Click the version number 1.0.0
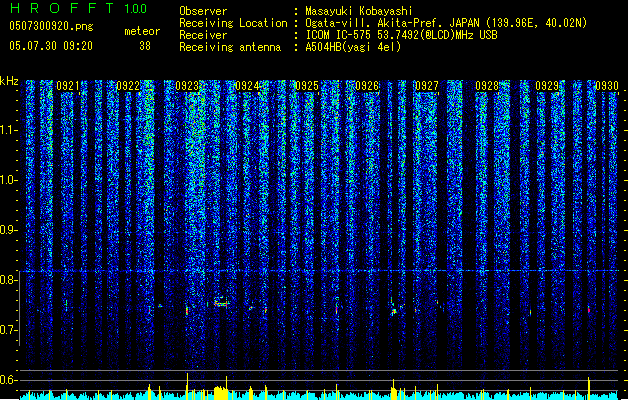 pos(135,8)
